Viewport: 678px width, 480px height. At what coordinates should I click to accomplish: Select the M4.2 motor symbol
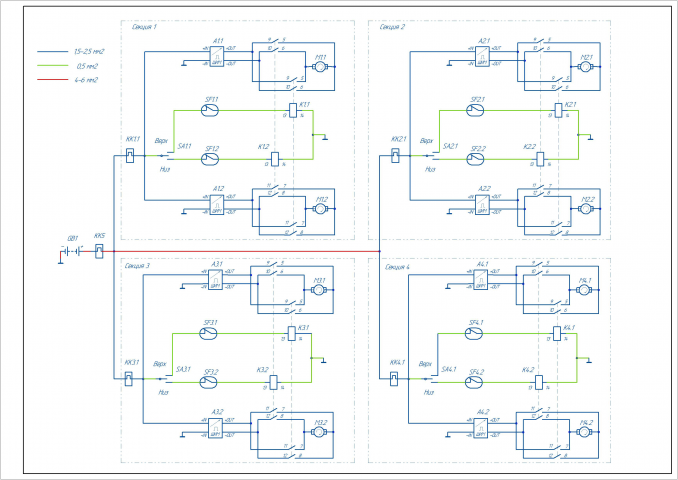[x=584, y=432]
